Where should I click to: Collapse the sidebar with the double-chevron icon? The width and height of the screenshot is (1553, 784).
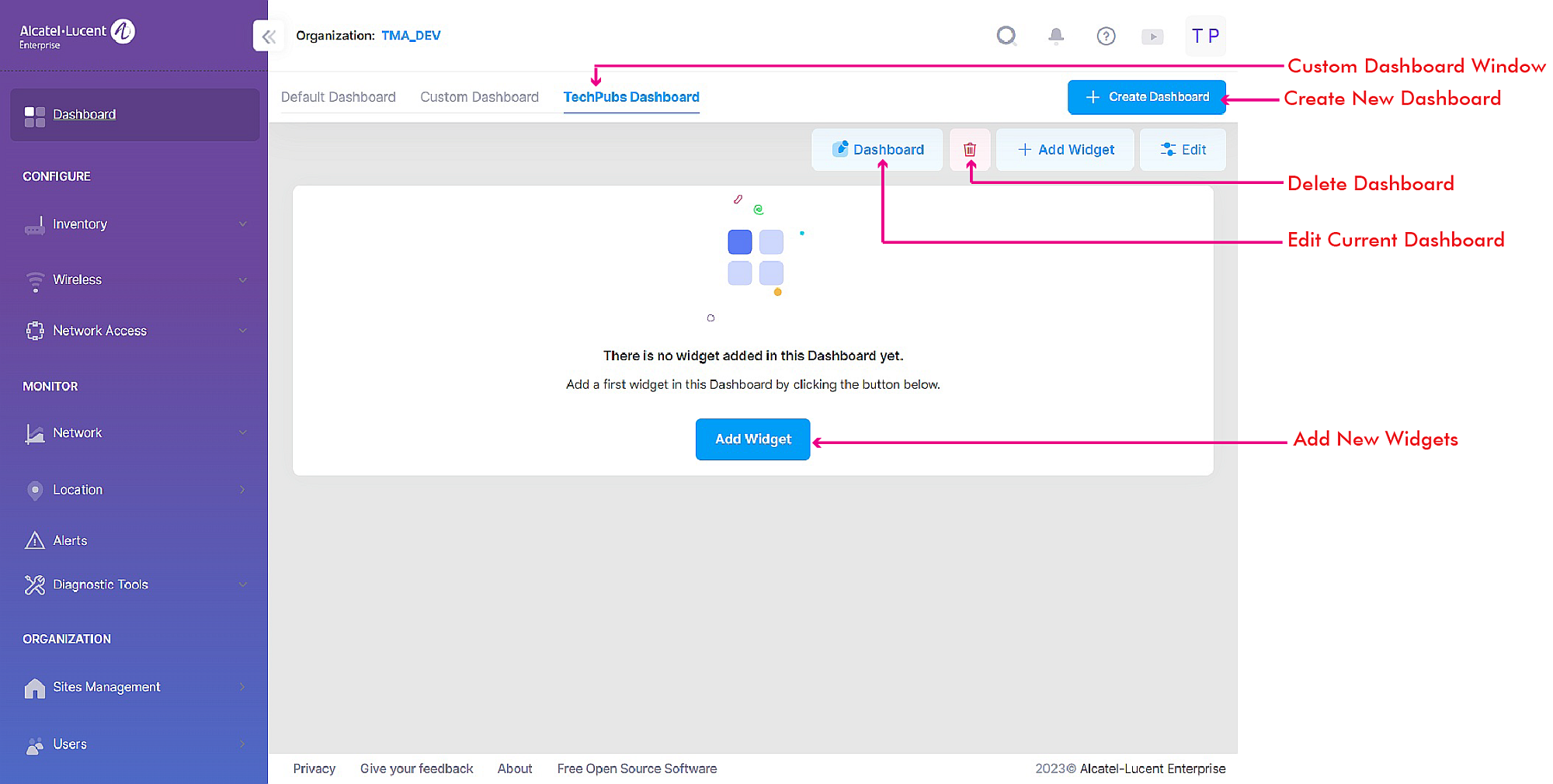(x=269, y=36)
